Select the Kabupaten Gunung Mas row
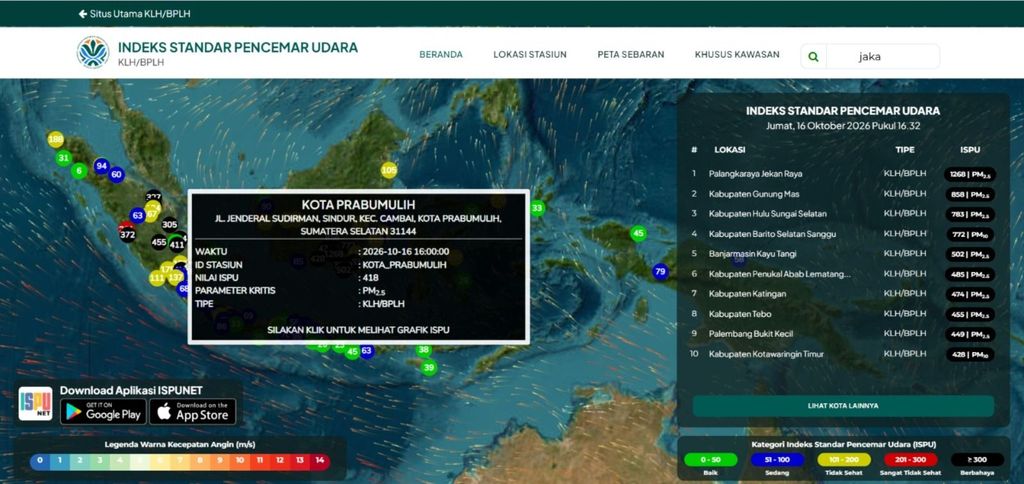Screen dimensions: 1024x484 pyautogui.click(x=843, y=195)
